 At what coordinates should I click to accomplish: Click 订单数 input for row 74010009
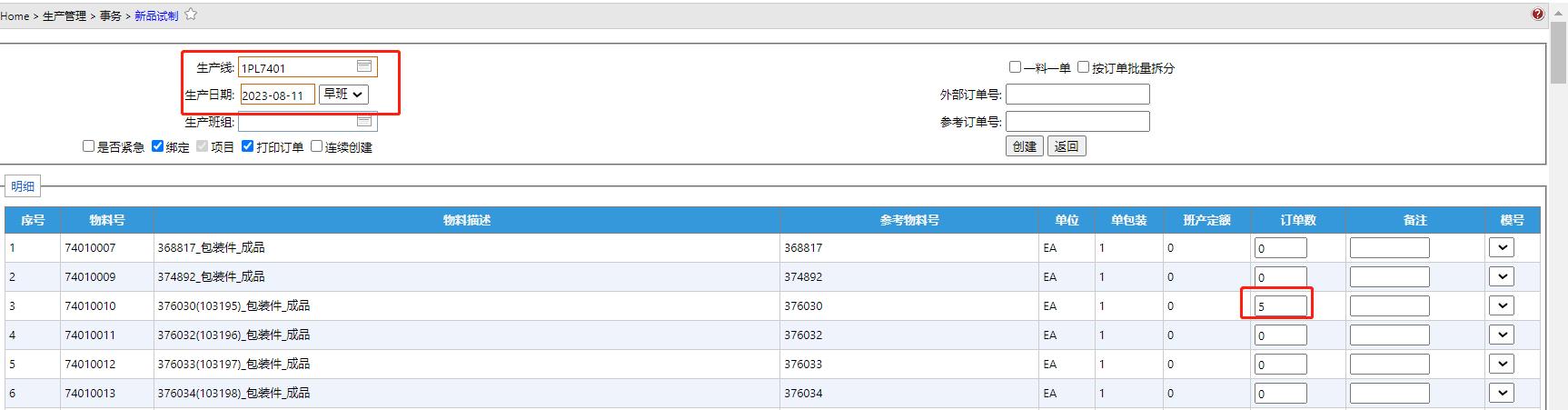[x=1281, y=276]
